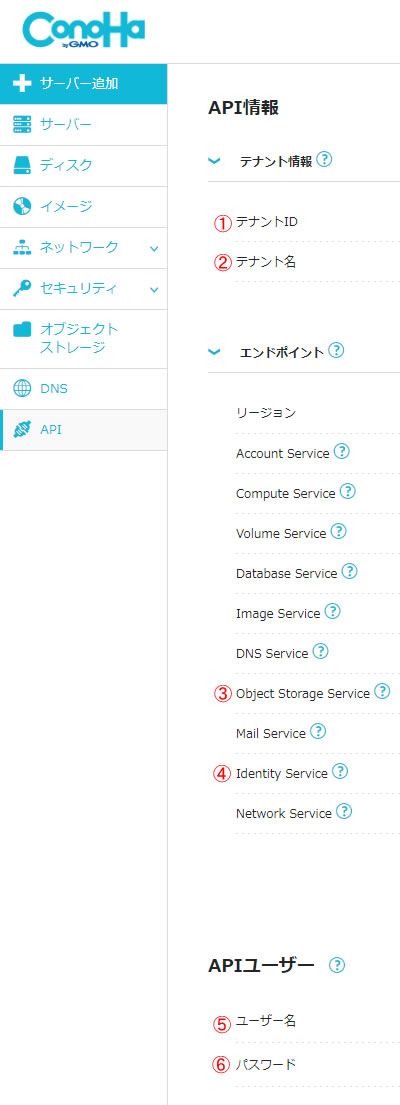Viewport: 400px width, 1105px height.
Task: Expand the セキュリティ sidebar submenu
Action: click(154, 290)
